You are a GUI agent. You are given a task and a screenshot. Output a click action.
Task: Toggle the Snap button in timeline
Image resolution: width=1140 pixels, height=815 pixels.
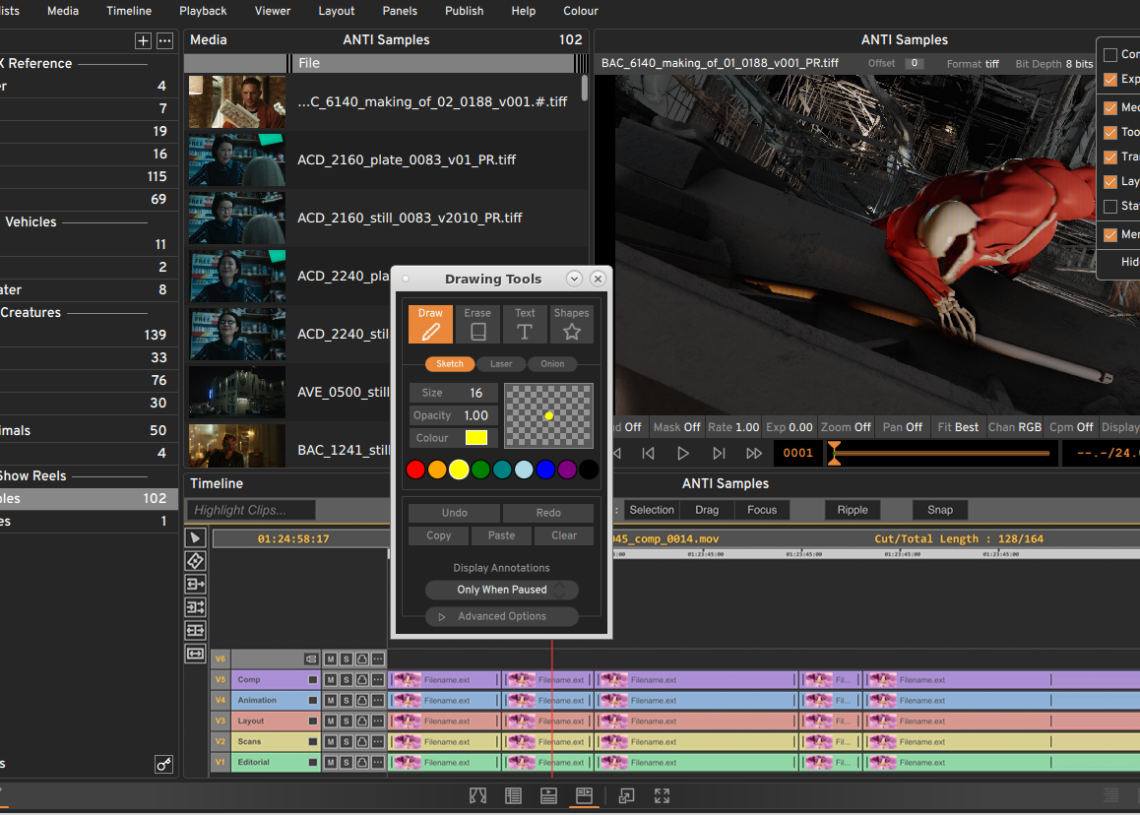939,510
